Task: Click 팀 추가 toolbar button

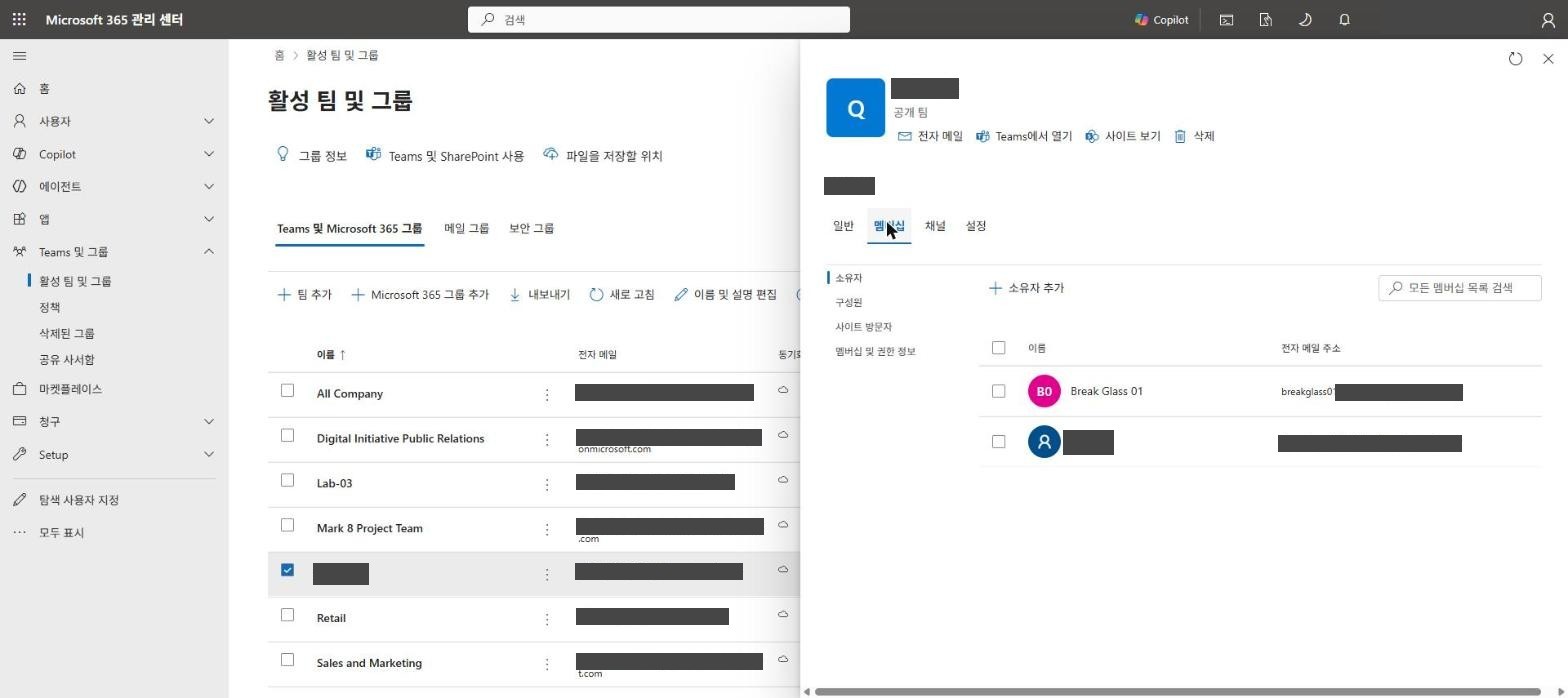Action: [x=304, y=294]
